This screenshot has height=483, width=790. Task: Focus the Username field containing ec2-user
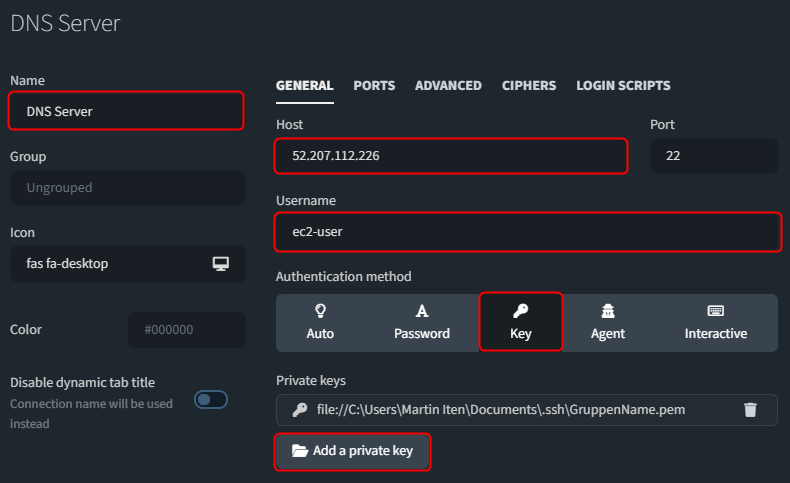pyautogui.click(x=527, y=232)
